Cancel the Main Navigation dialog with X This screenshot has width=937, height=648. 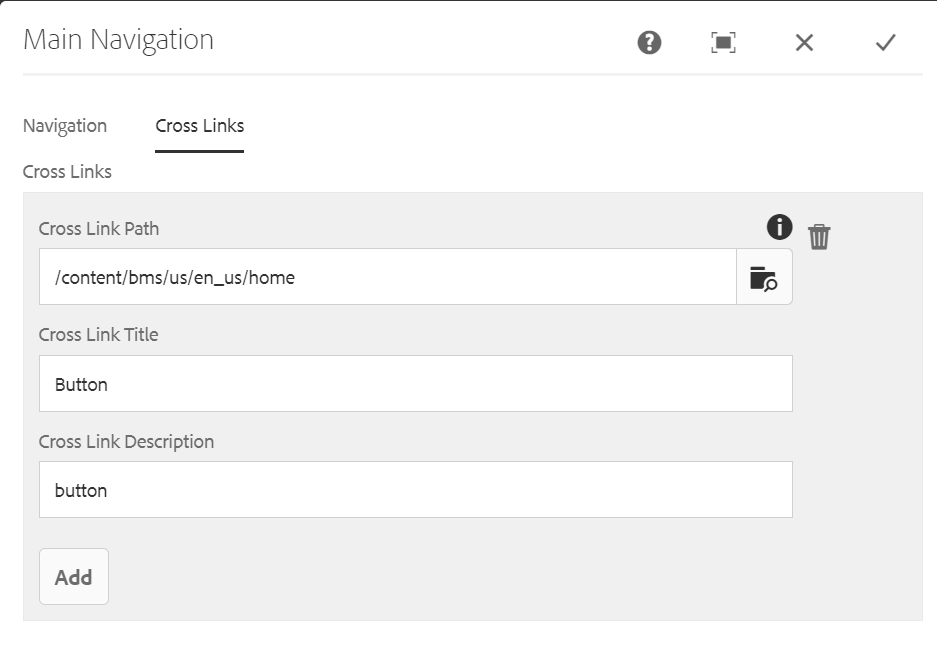[x=804, y=42]
